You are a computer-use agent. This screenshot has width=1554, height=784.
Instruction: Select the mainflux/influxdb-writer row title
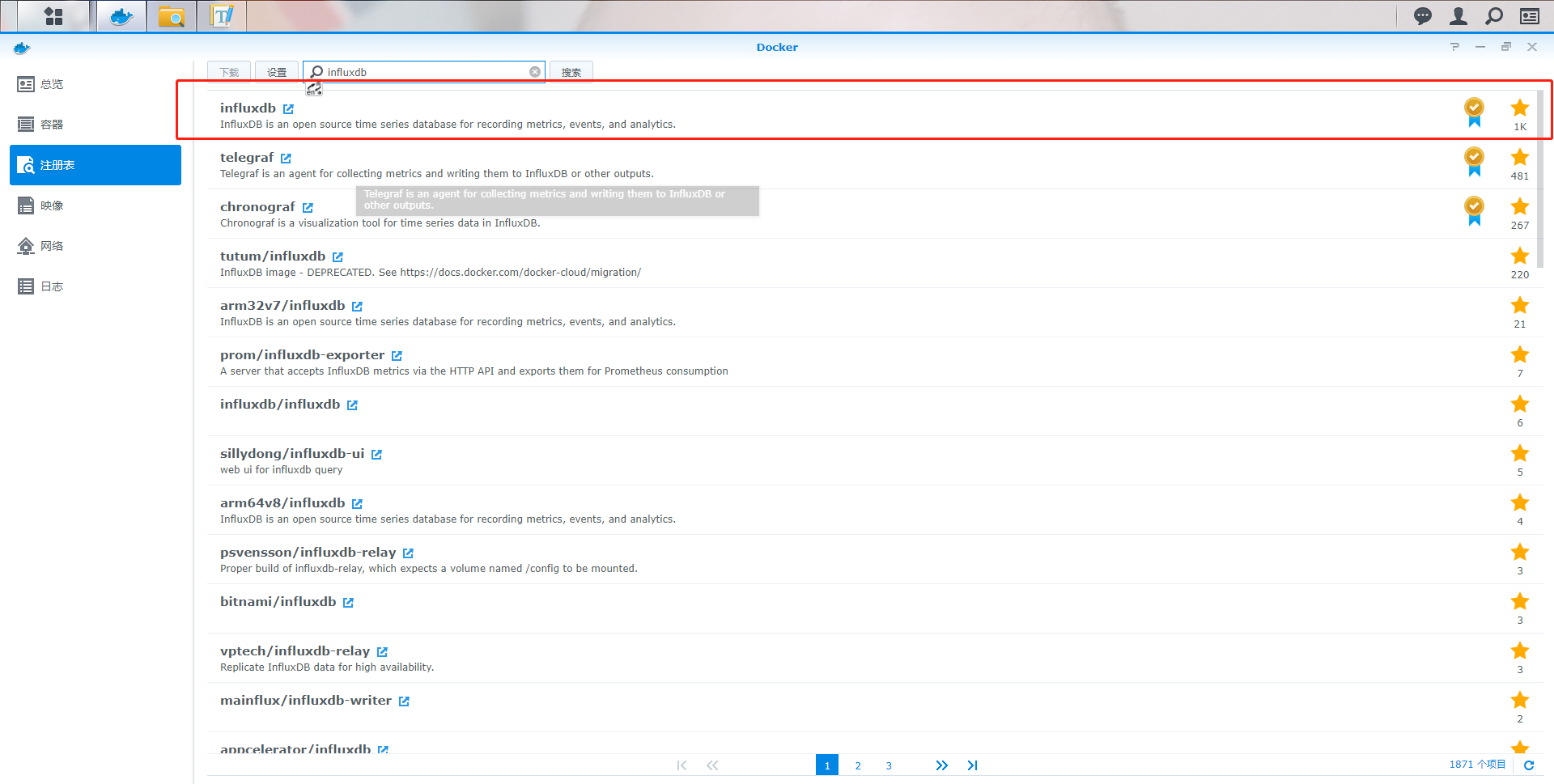306,701
